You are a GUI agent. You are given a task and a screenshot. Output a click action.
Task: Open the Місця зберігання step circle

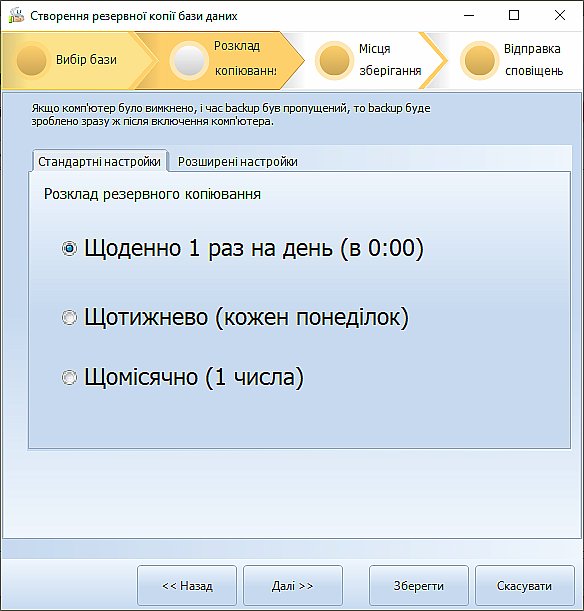pyautogui.click(x=334, y=60)
